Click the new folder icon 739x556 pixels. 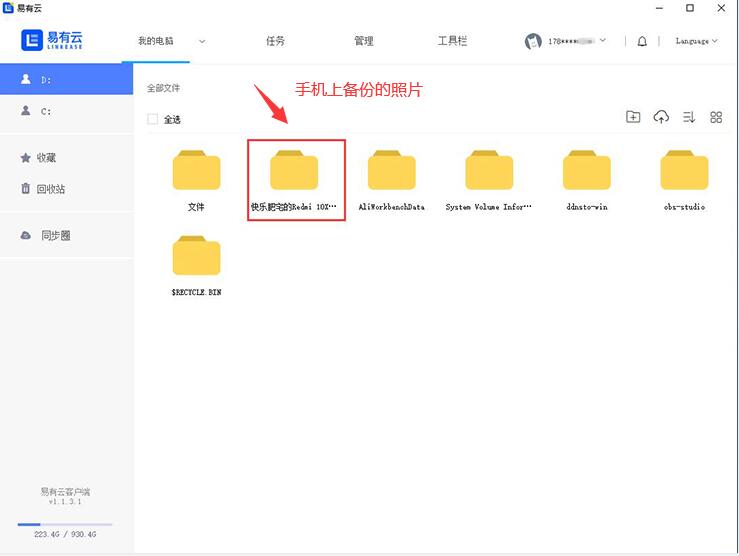pos(633,117)
